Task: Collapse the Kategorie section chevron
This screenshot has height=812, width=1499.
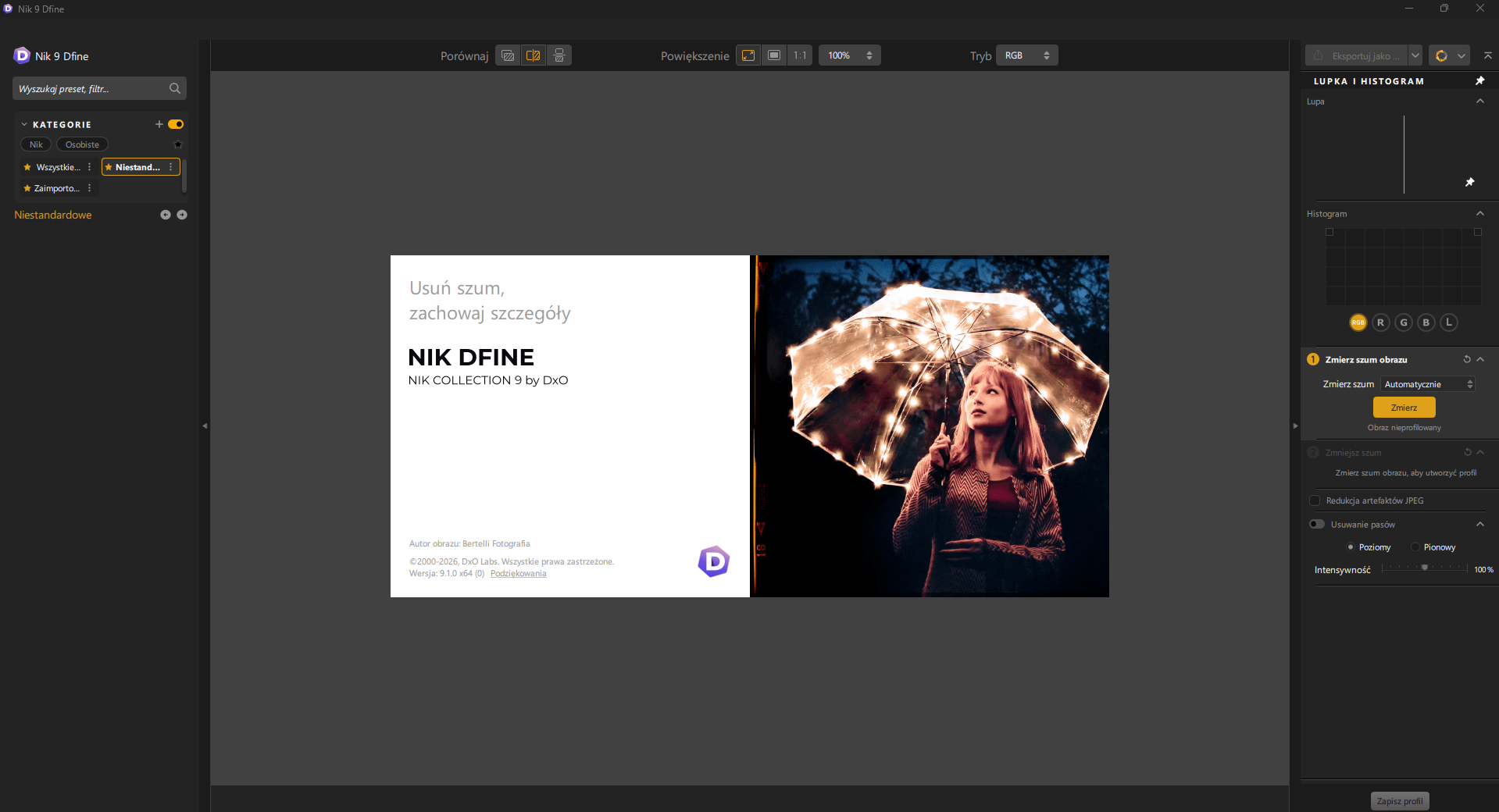Action: (24, 124)
